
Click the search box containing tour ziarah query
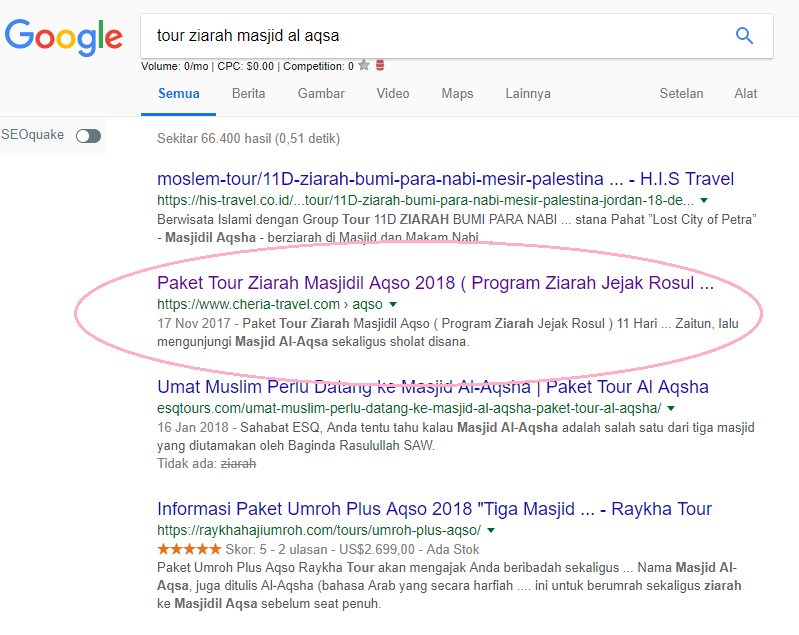(x=457, y=36)
